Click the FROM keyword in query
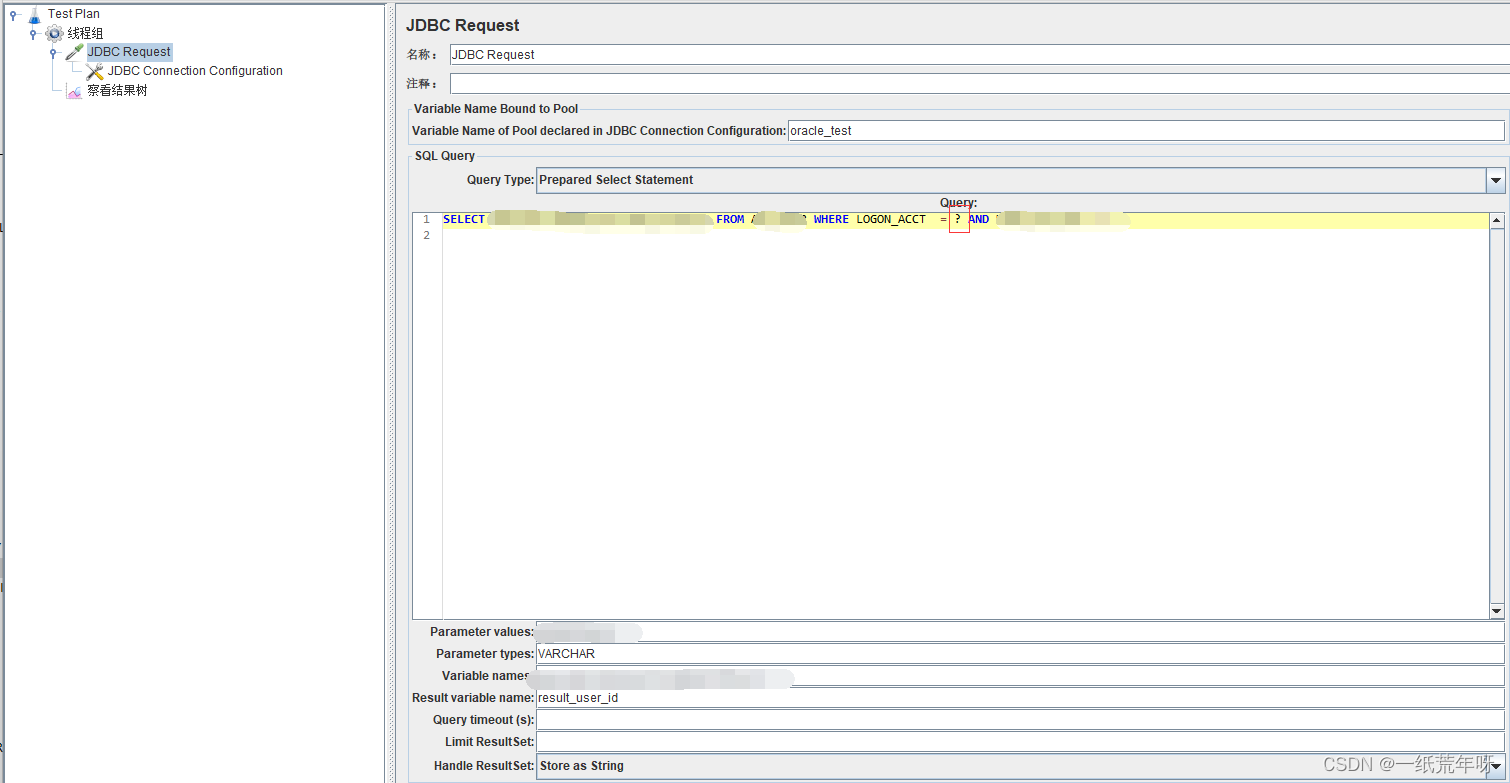The width and height of the screenshot is (1510, 783). [730, 220]
